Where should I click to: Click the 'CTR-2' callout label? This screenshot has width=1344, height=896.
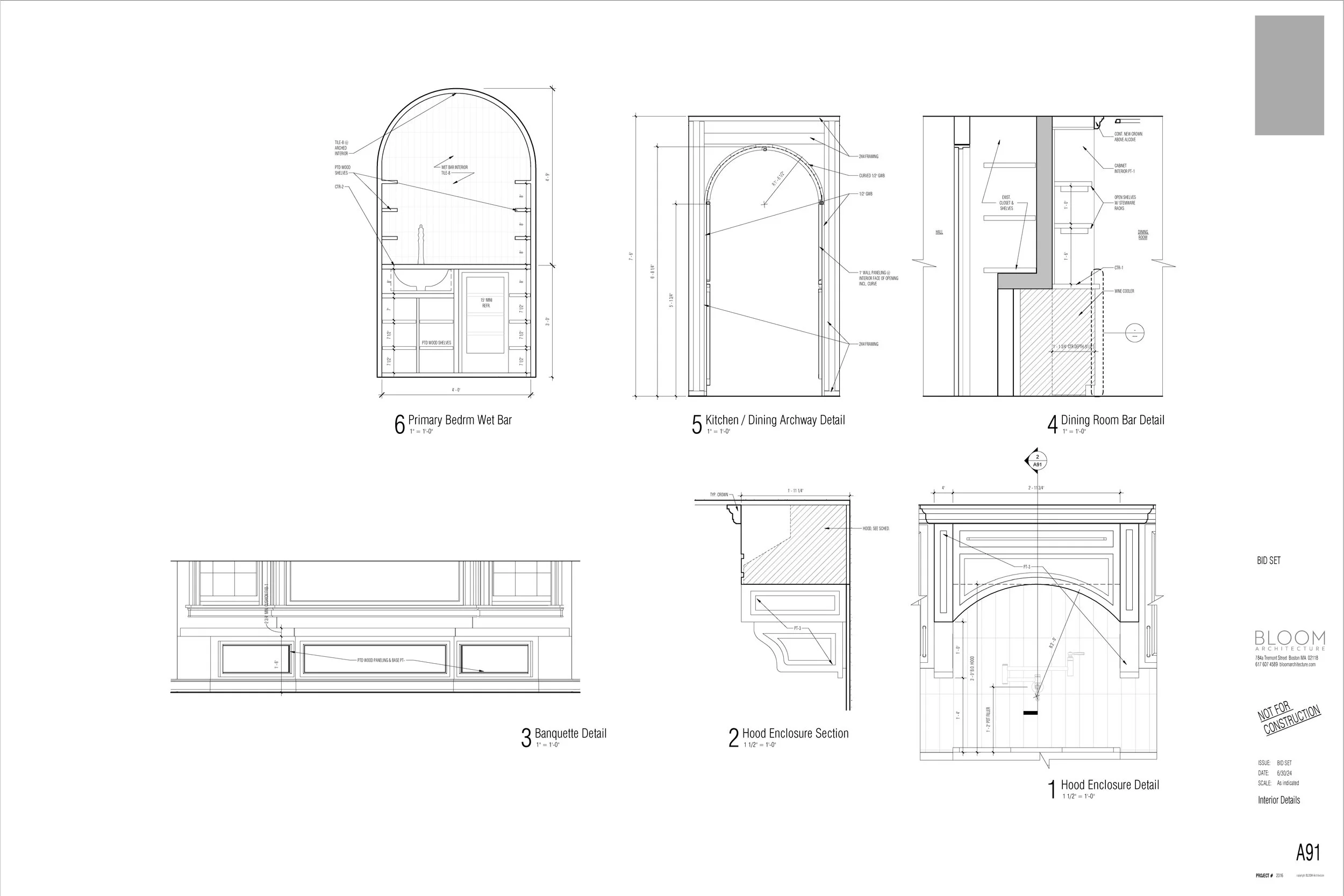[339, 187]
